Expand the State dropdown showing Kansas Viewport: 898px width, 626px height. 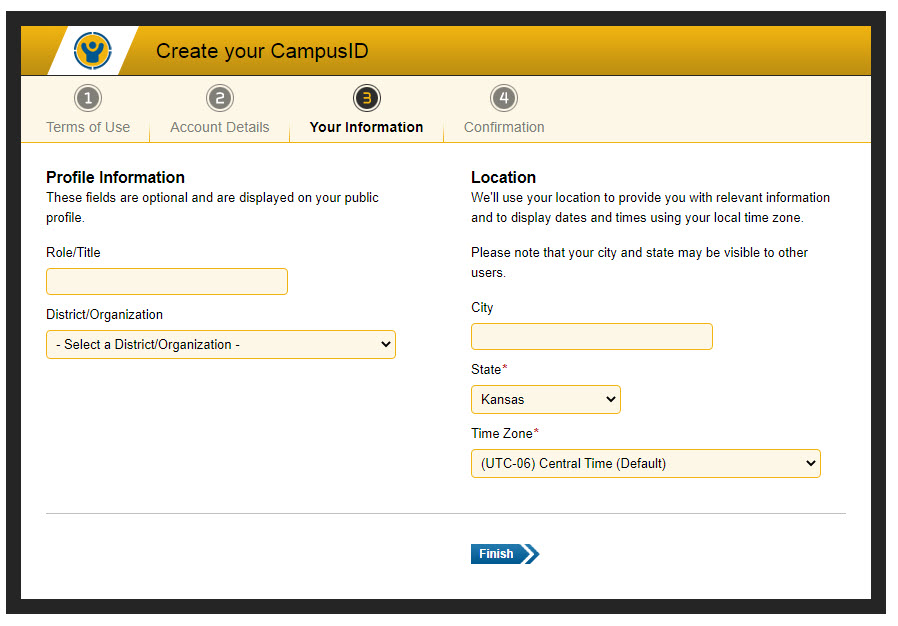point(546,400)
